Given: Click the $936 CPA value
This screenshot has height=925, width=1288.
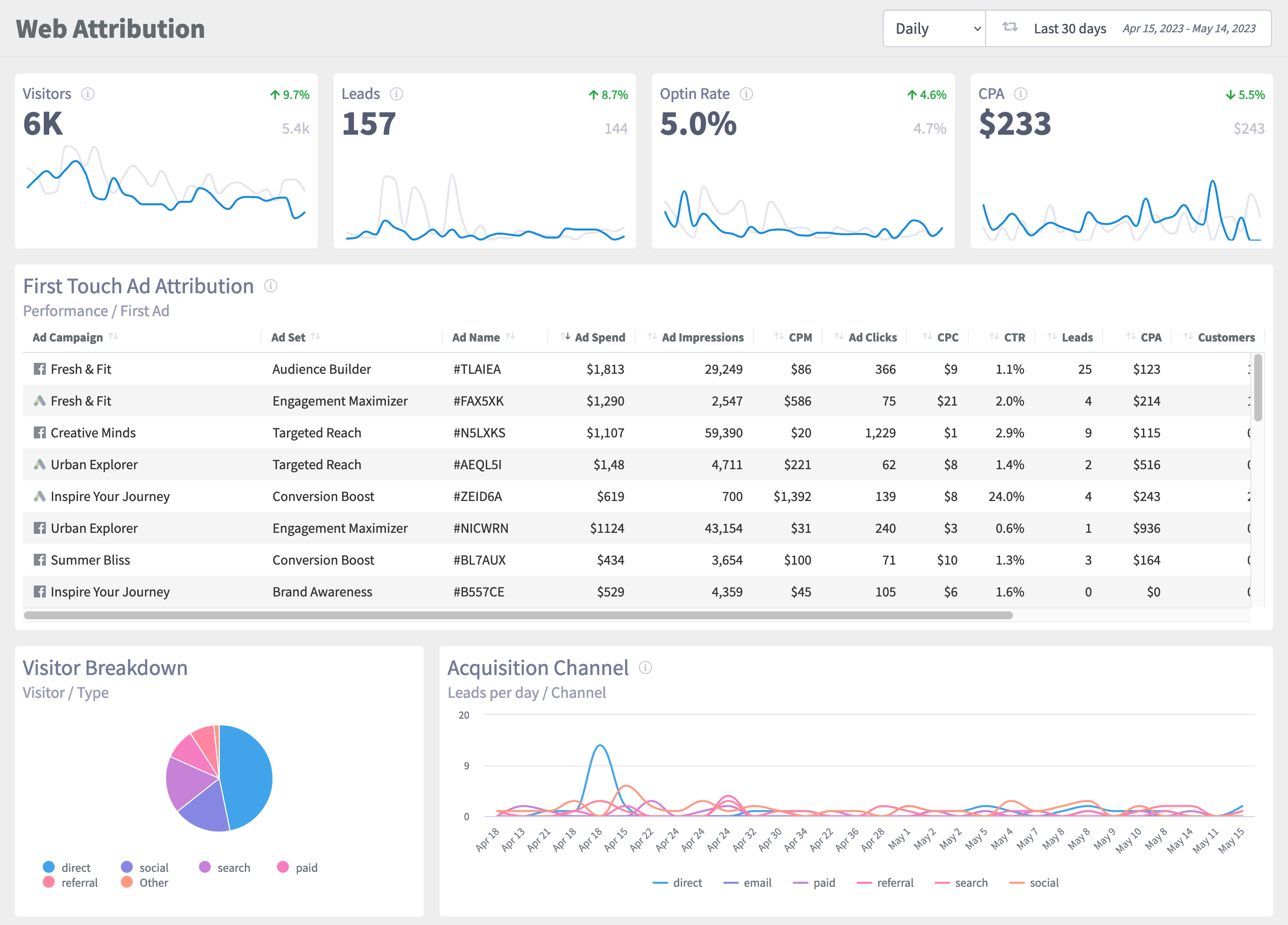Looking at the screenshot, I should [x=1147, y=528].
